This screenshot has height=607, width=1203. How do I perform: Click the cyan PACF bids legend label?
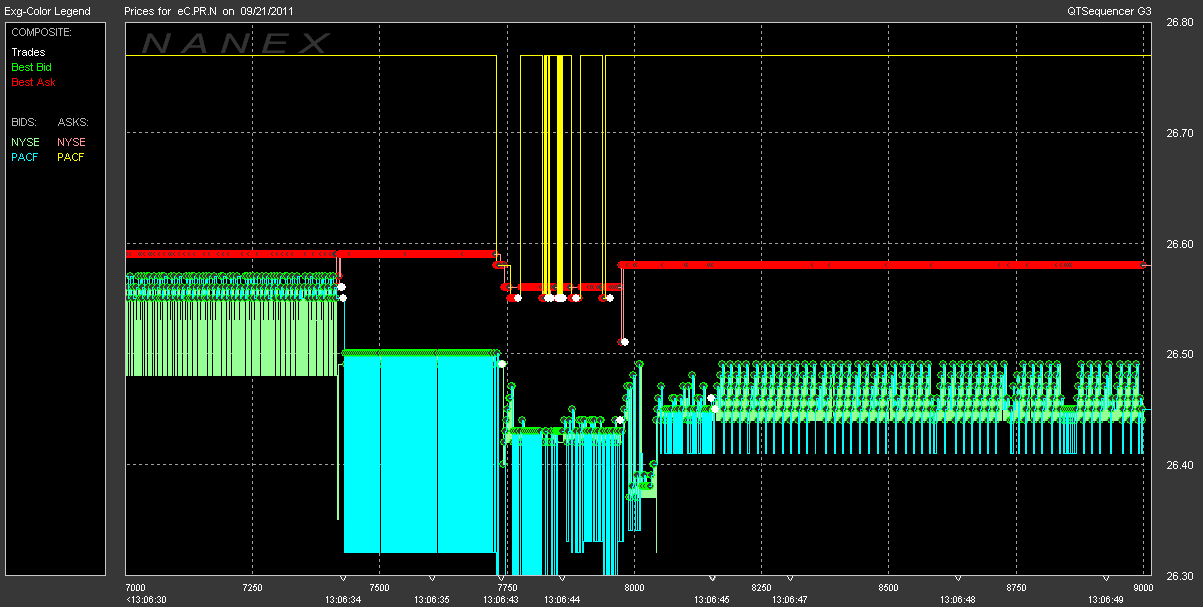(25, 157)
